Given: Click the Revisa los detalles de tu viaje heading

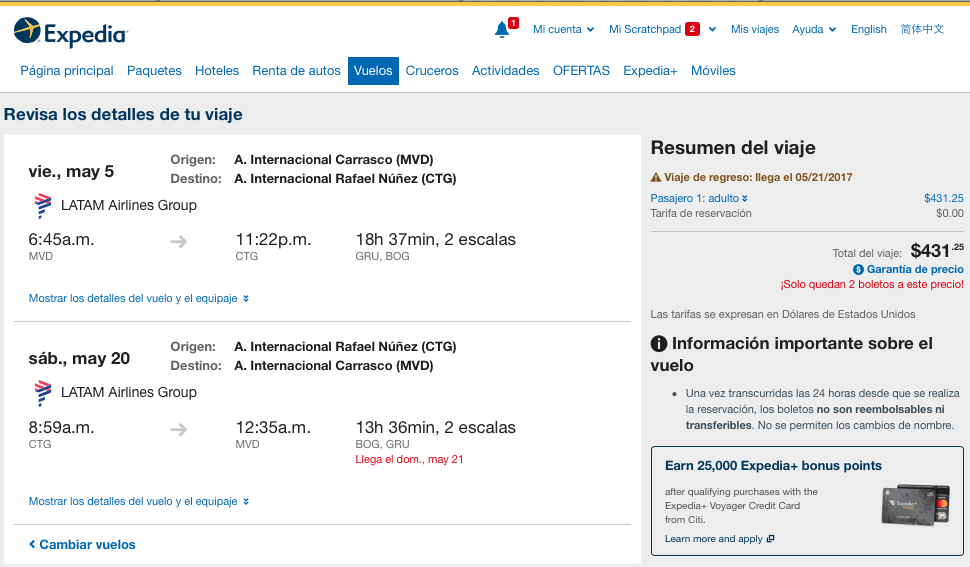Looking at the screenshot, I should coord(123,114).
